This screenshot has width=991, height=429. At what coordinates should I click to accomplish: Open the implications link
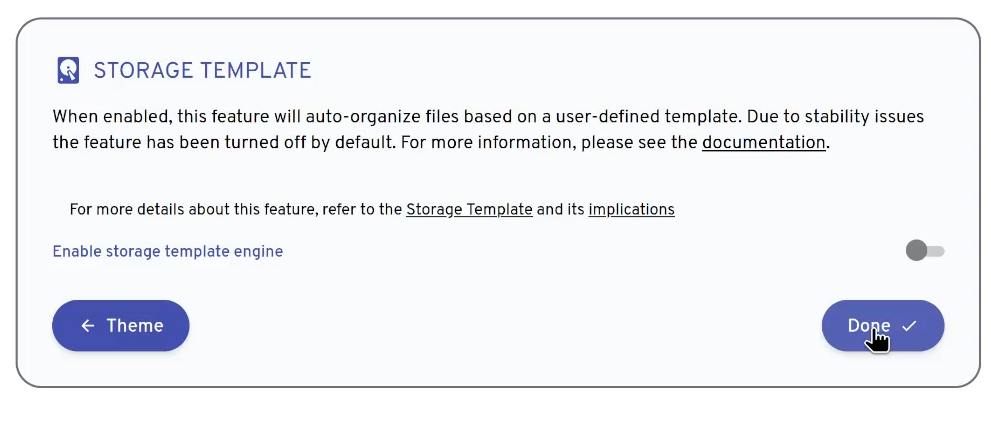click(631, 209)
